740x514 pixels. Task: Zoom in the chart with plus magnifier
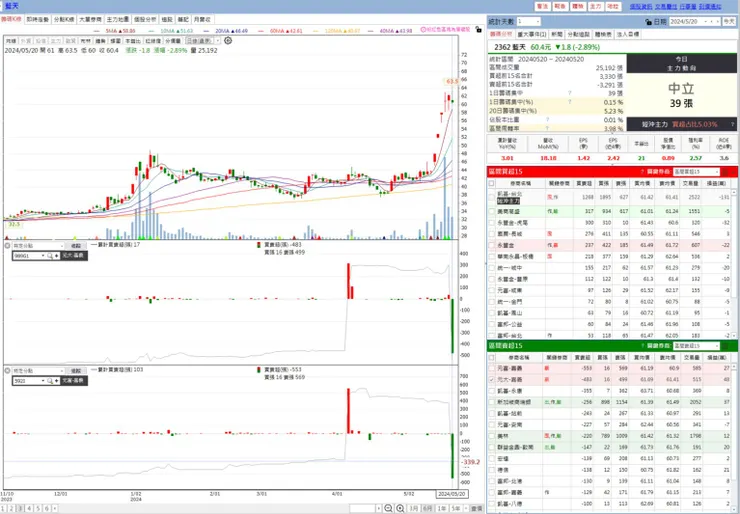click(400, 508)
